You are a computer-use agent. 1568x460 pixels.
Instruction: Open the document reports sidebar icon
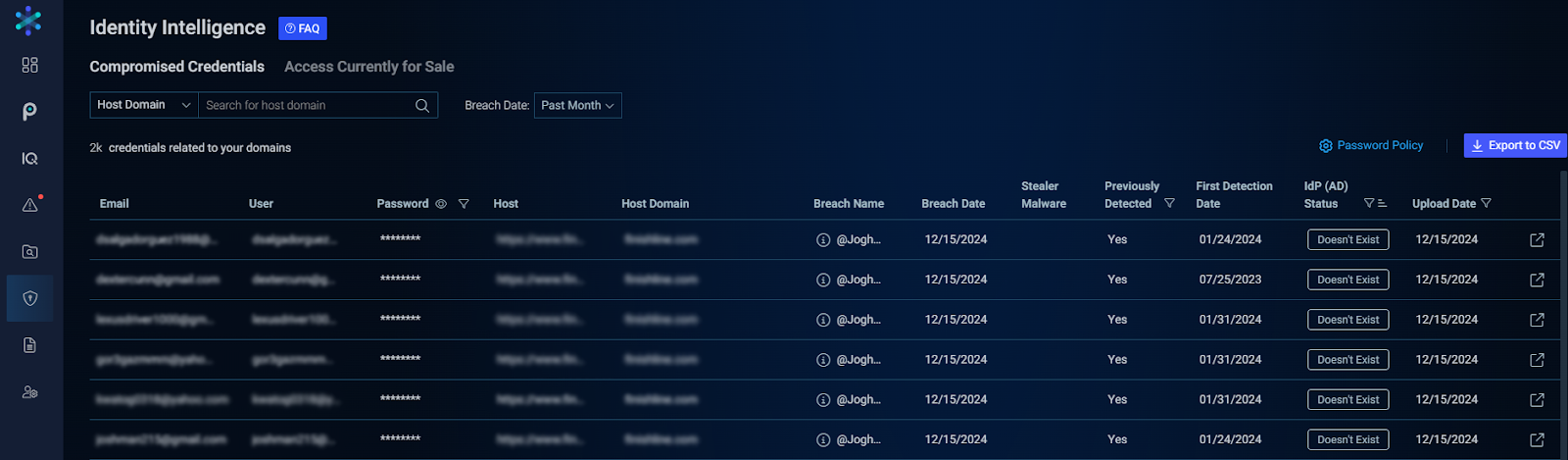[30, 345]
